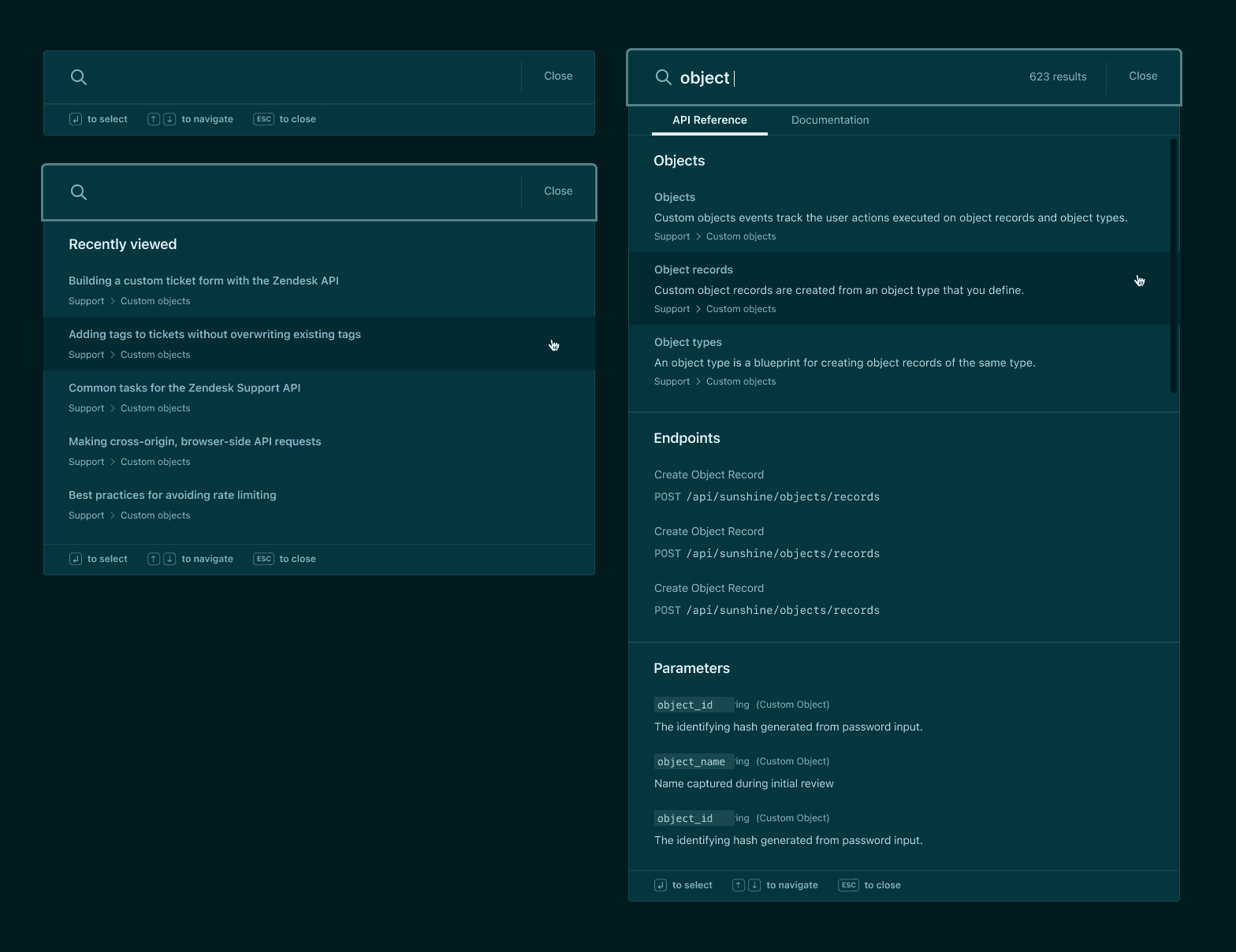Image resolution: width=1236 pixels, height=952 pixels.
Task: Open "Building a custom ticket form with the Zendesk API"
Action: pos(319,290)
